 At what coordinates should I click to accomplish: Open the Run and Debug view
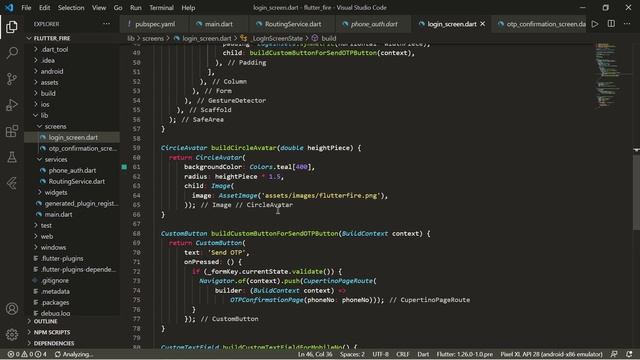pyautogui.click(x=12, y=105)
